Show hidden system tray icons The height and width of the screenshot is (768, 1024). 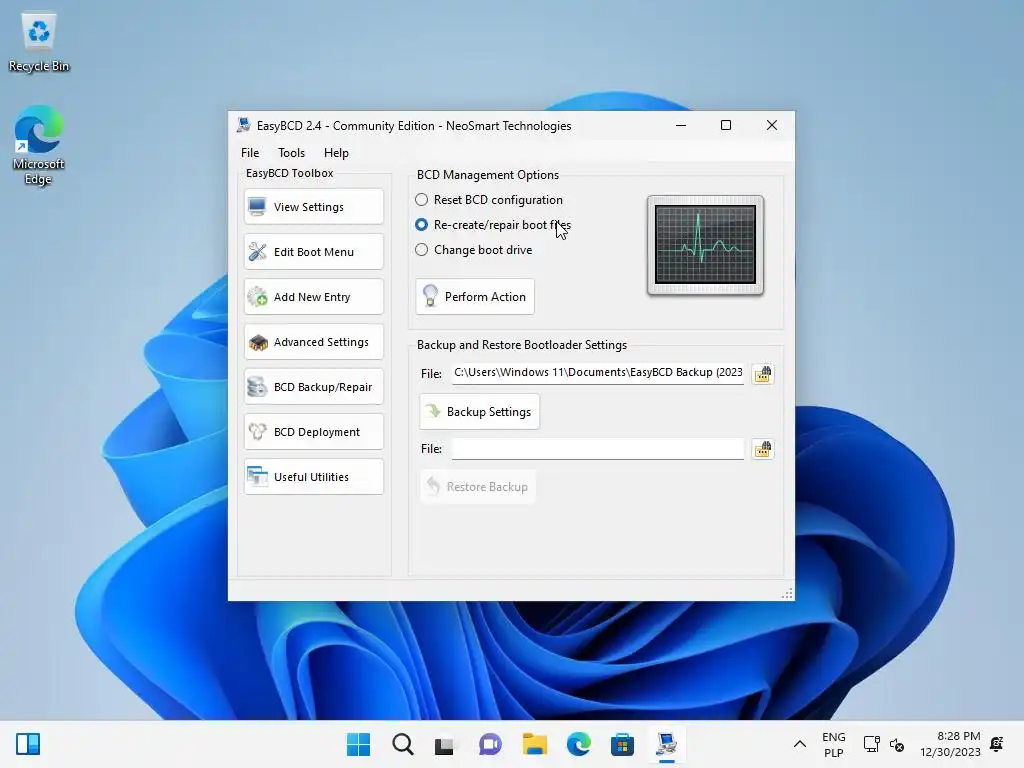point(799,744)
